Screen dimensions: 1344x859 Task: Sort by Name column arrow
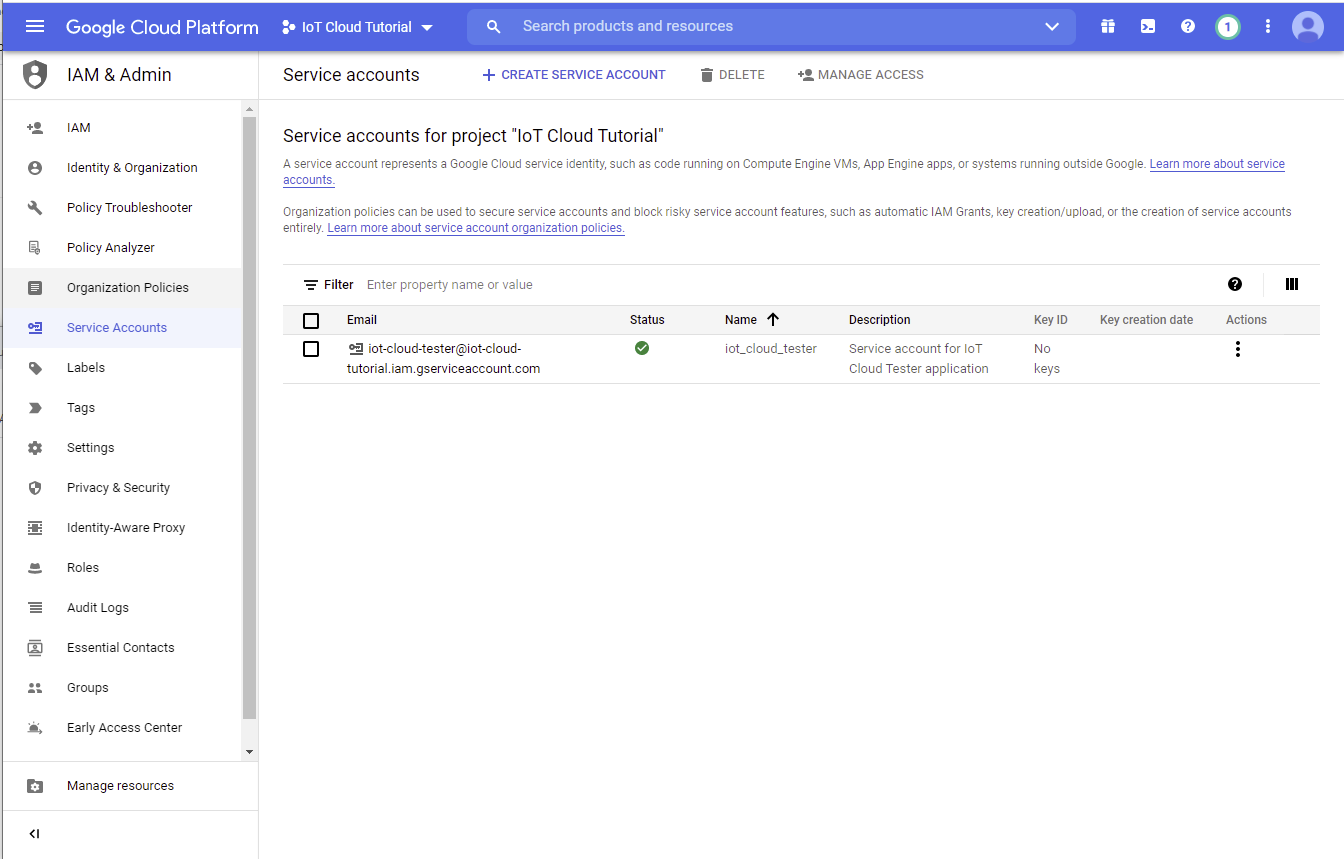pyautogui.click(x=773, y=320)
